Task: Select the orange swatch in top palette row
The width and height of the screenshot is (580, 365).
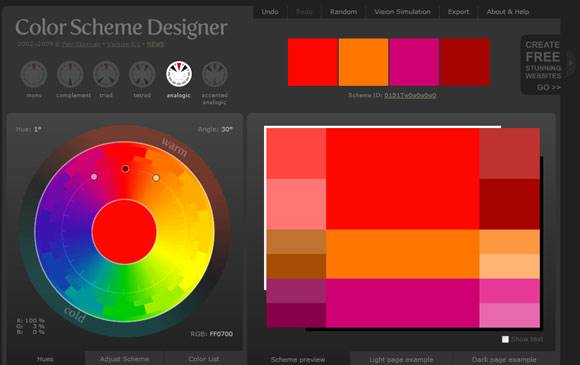Action: tap(364, 62)
